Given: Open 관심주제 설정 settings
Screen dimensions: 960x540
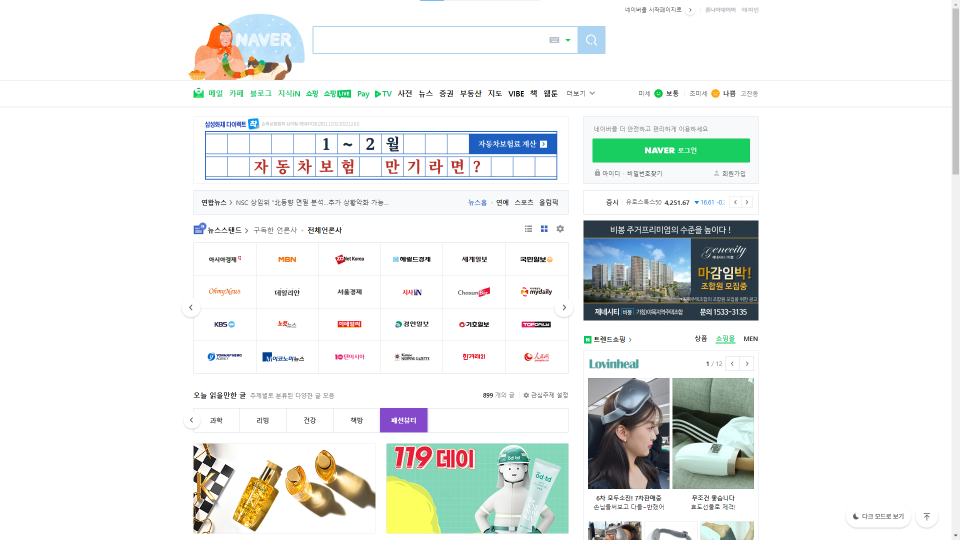Looking at the screenshot, I should 546,396.
